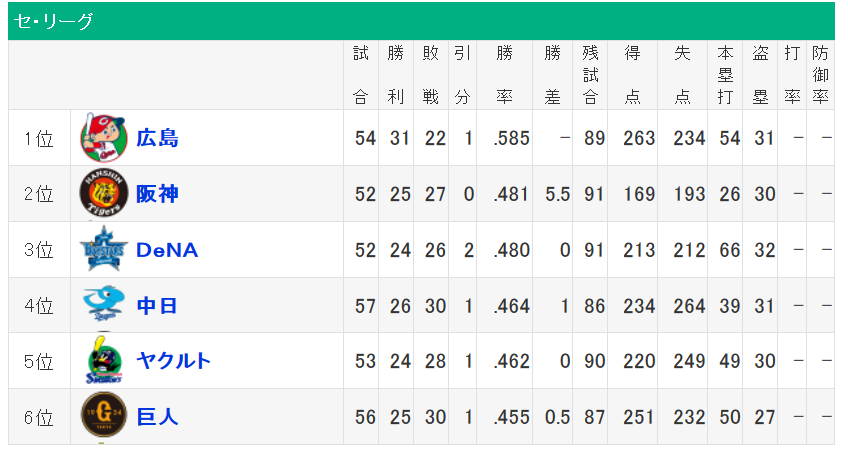
Task: Click the 本塁打 column header
Action: tap(726, 75)
